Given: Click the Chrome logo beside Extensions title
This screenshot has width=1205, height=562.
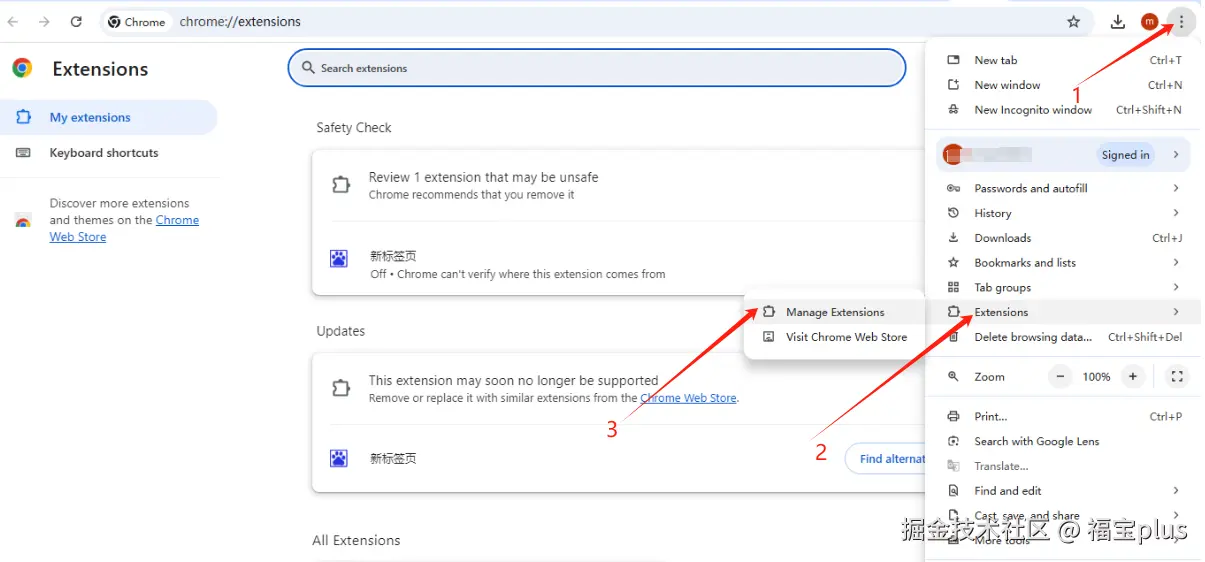Looking at the screenshot, I should point(22,68).
